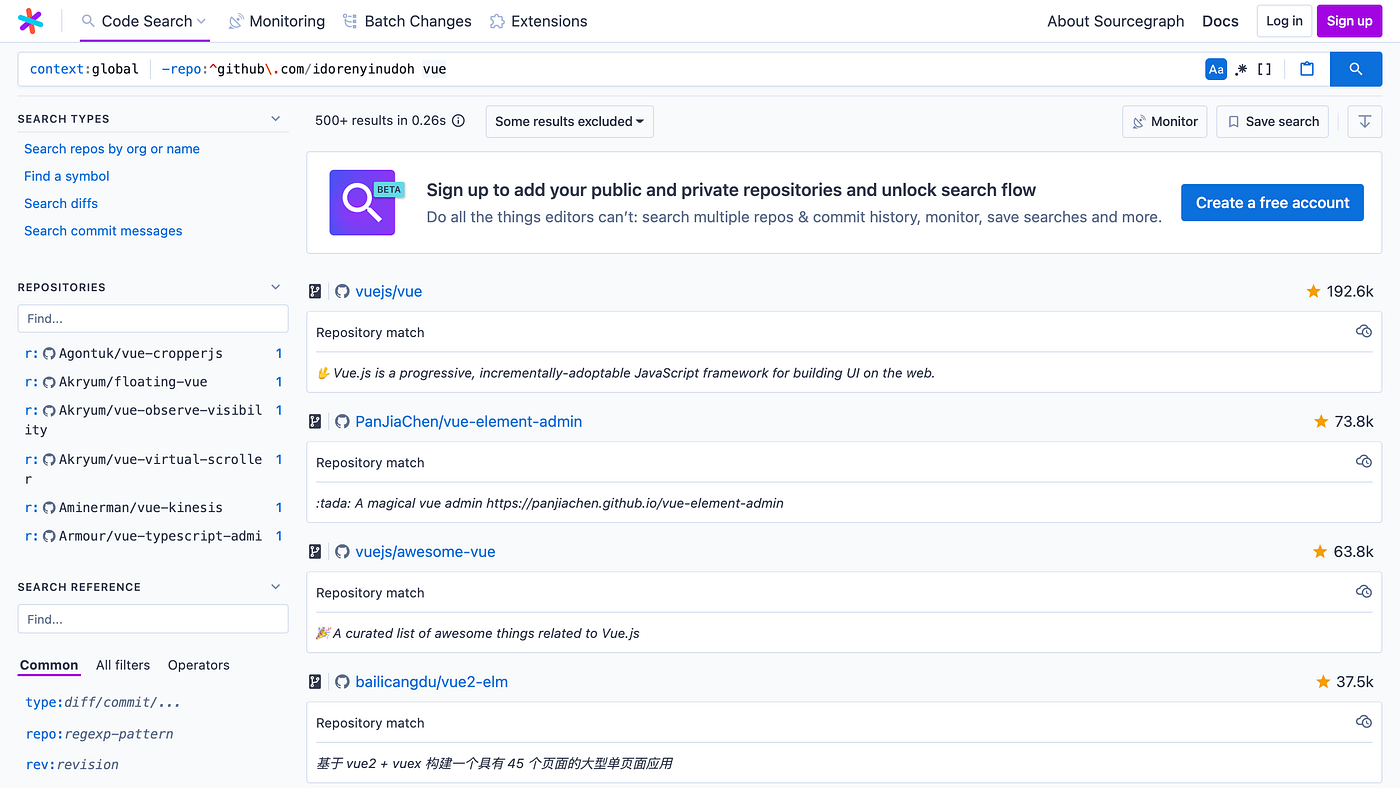Image resolution: width=1400 pixels, height=788 pixels.
Task: Expand the Some results excluded dropdown
Action: tap(568, 121)
